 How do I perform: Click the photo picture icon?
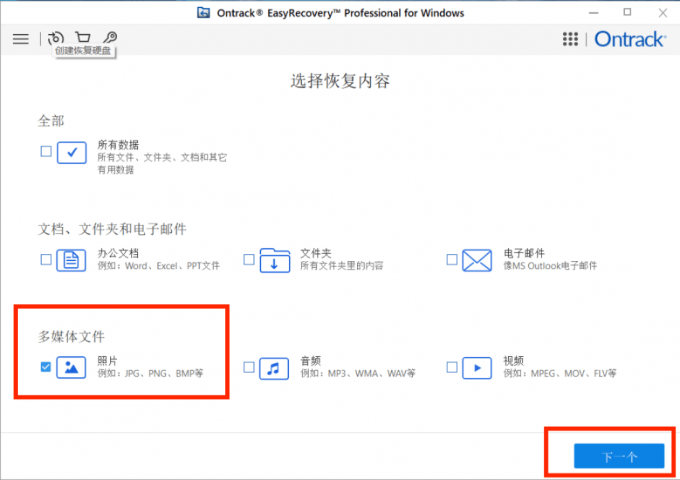click(72, 368)
